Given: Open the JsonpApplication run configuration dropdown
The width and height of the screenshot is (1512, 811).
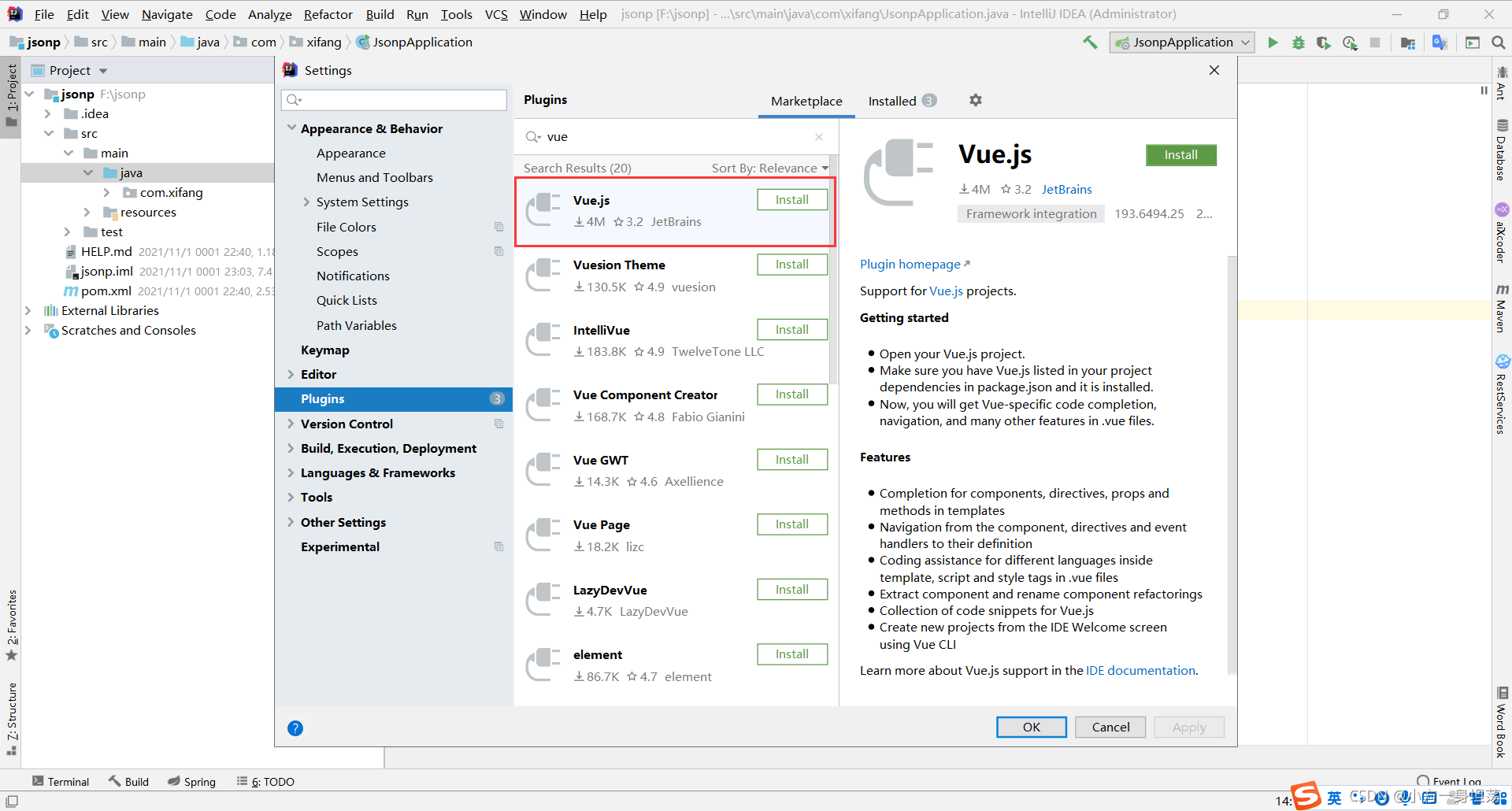Looking at the screenshot, I should pyautogui.click(x=1181, y=43).
